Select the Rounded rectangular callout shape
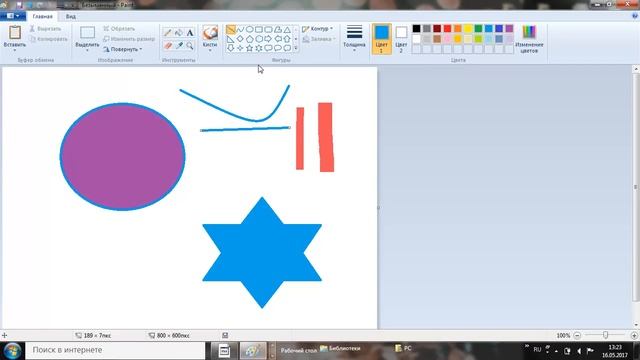 tap(268, 48)
